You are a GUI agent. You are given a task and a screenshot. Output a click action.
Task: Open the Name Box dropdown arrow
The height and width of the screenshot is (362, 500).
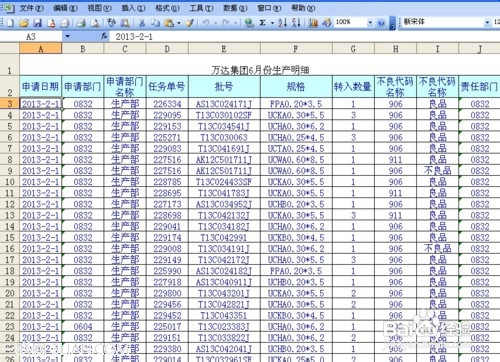(67, 36)
